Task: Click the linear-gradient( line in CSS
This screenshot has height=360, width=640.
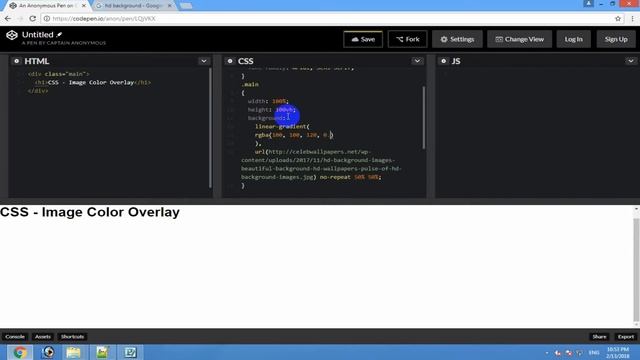Action: coord(282,127)
